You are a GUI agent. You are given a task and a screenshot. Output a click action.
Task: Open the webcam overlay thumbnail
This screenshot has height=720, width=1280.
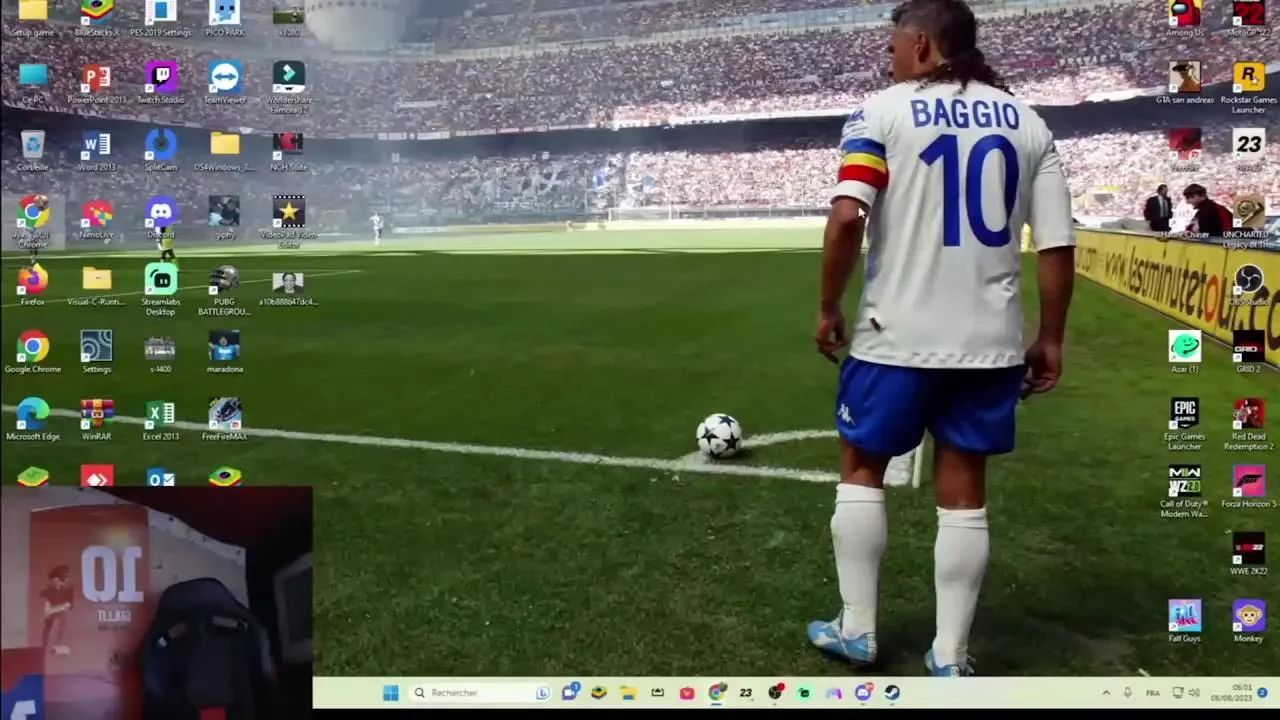[x=156, y=603]
